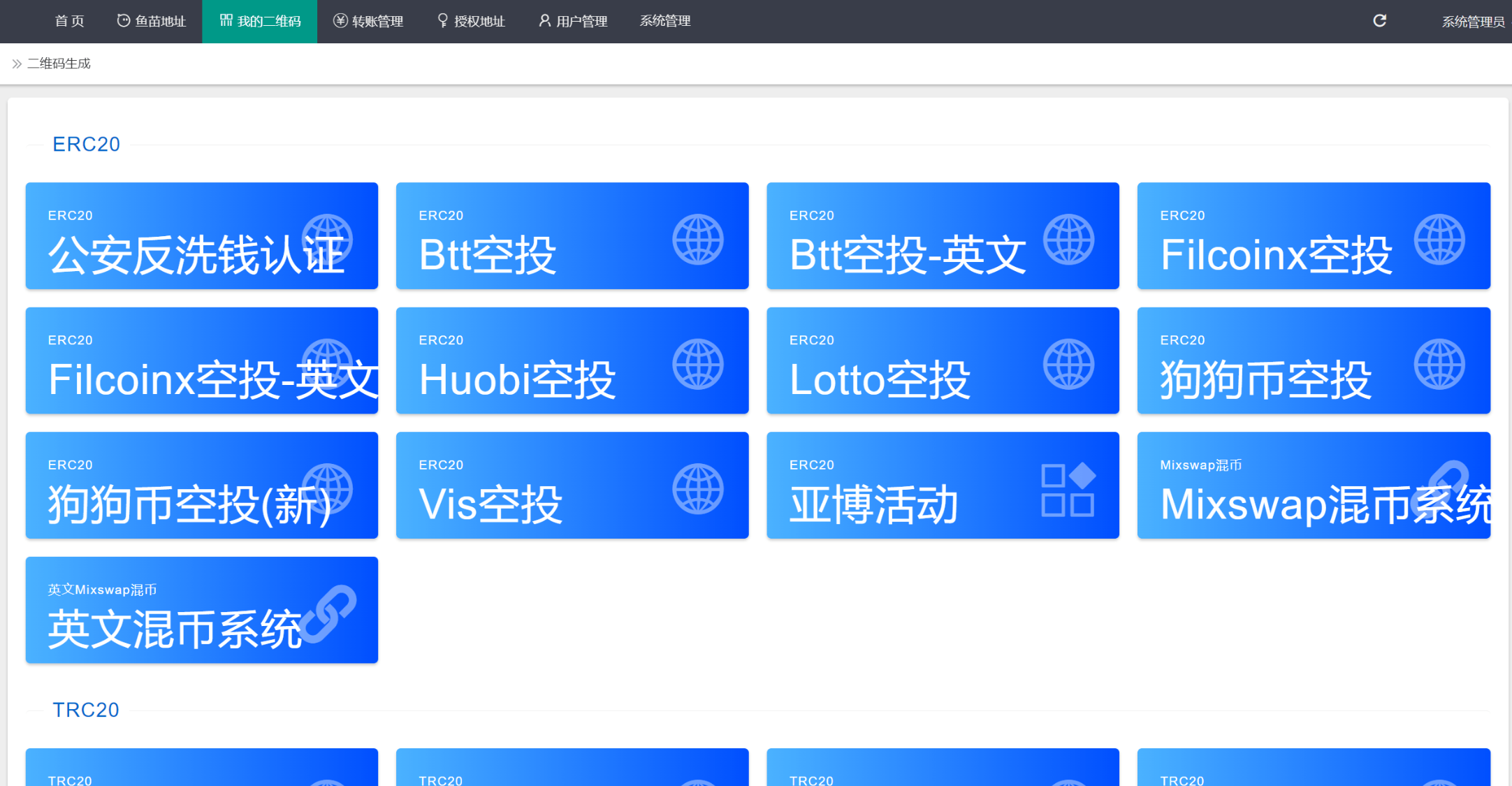Click the pin icon beside 授权地址
Screen dimensions: 1512x786
442,21
